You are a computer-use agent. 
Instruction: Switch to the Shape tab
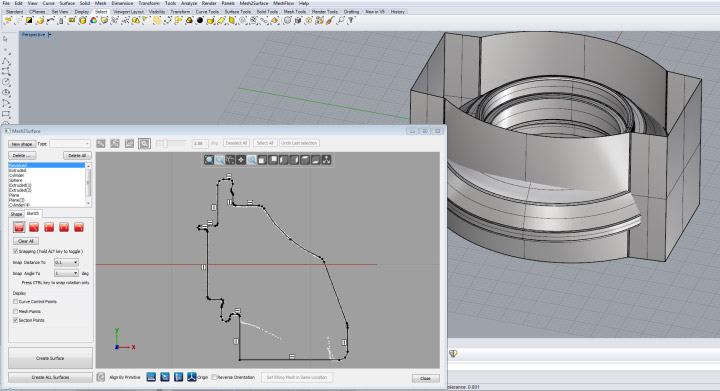click(16, 214)
